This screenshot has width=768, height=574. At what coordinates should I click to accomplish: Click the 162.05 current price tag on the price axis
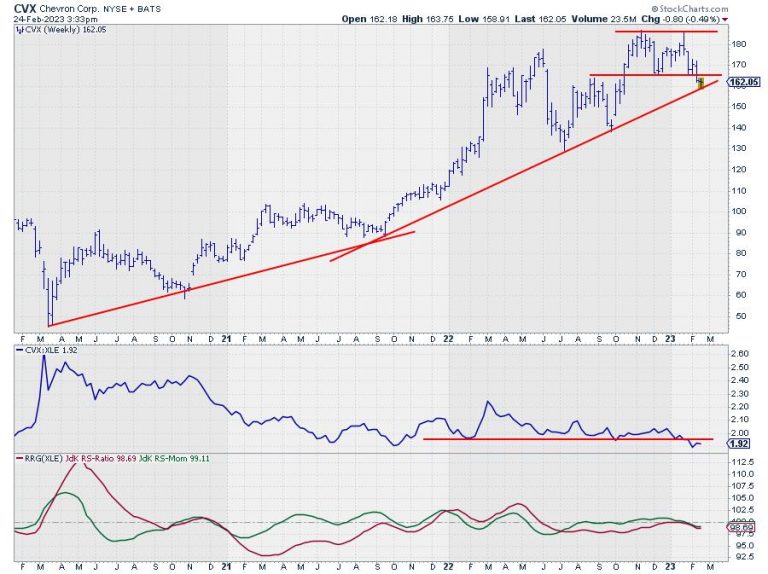[x=744, y=82]
